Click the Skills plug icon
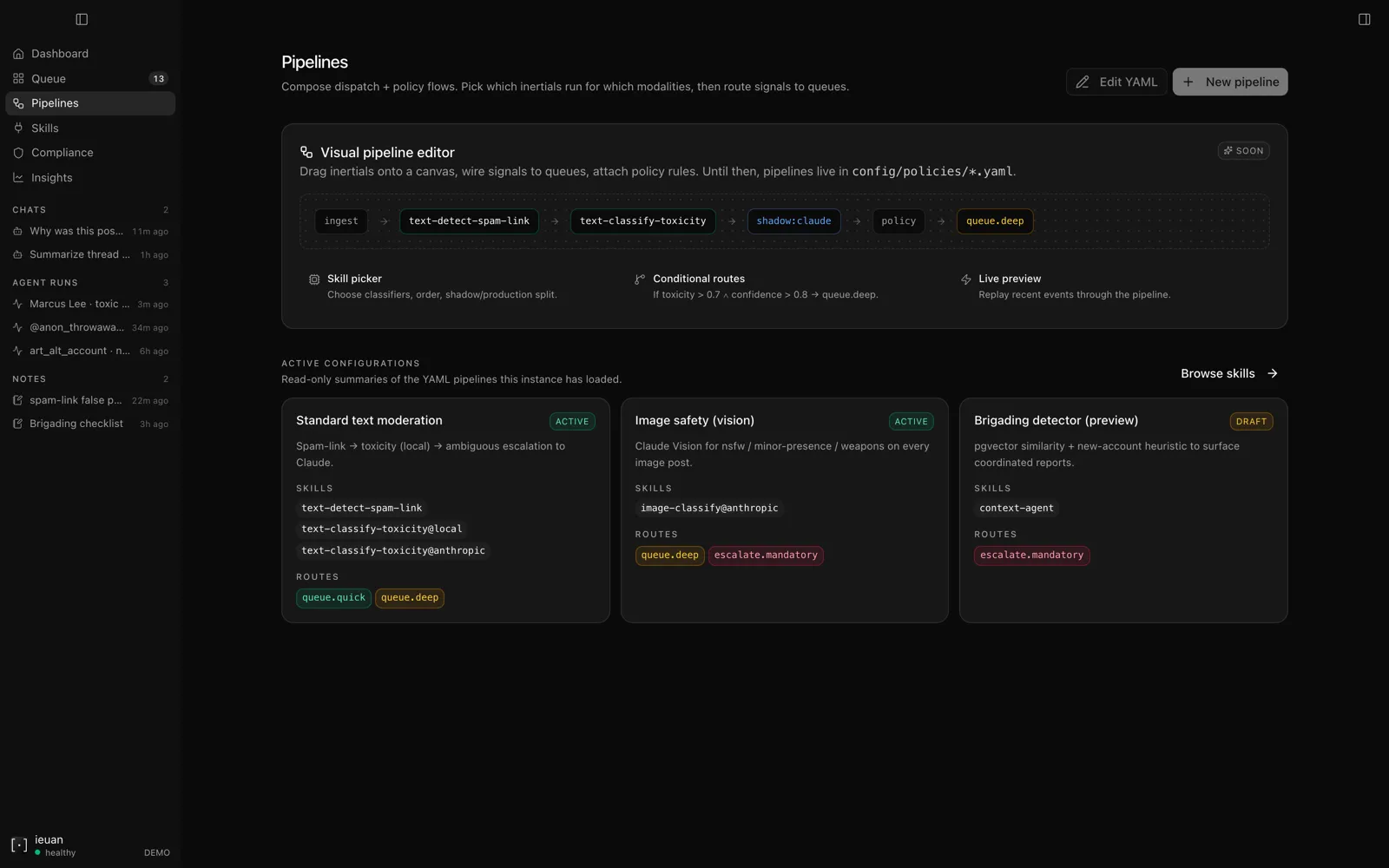Viewport: 1389px width, 868px height. 18,128
